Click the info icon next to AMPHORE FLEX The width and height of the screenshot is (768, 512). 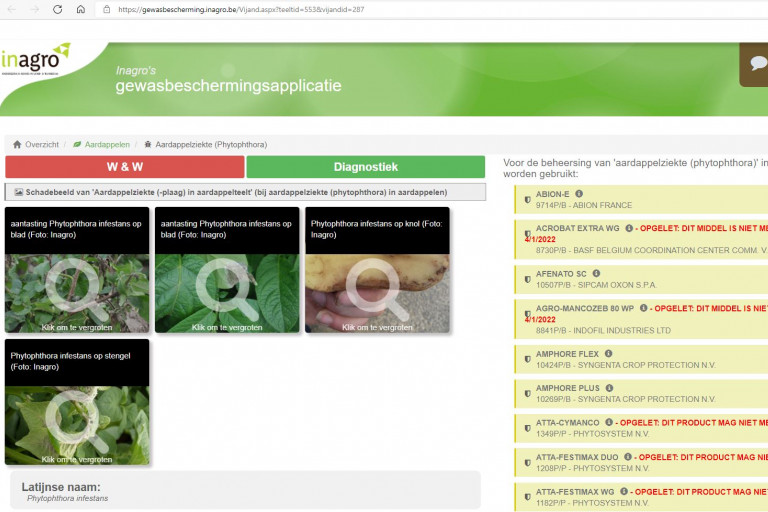[x=608, y=353]
